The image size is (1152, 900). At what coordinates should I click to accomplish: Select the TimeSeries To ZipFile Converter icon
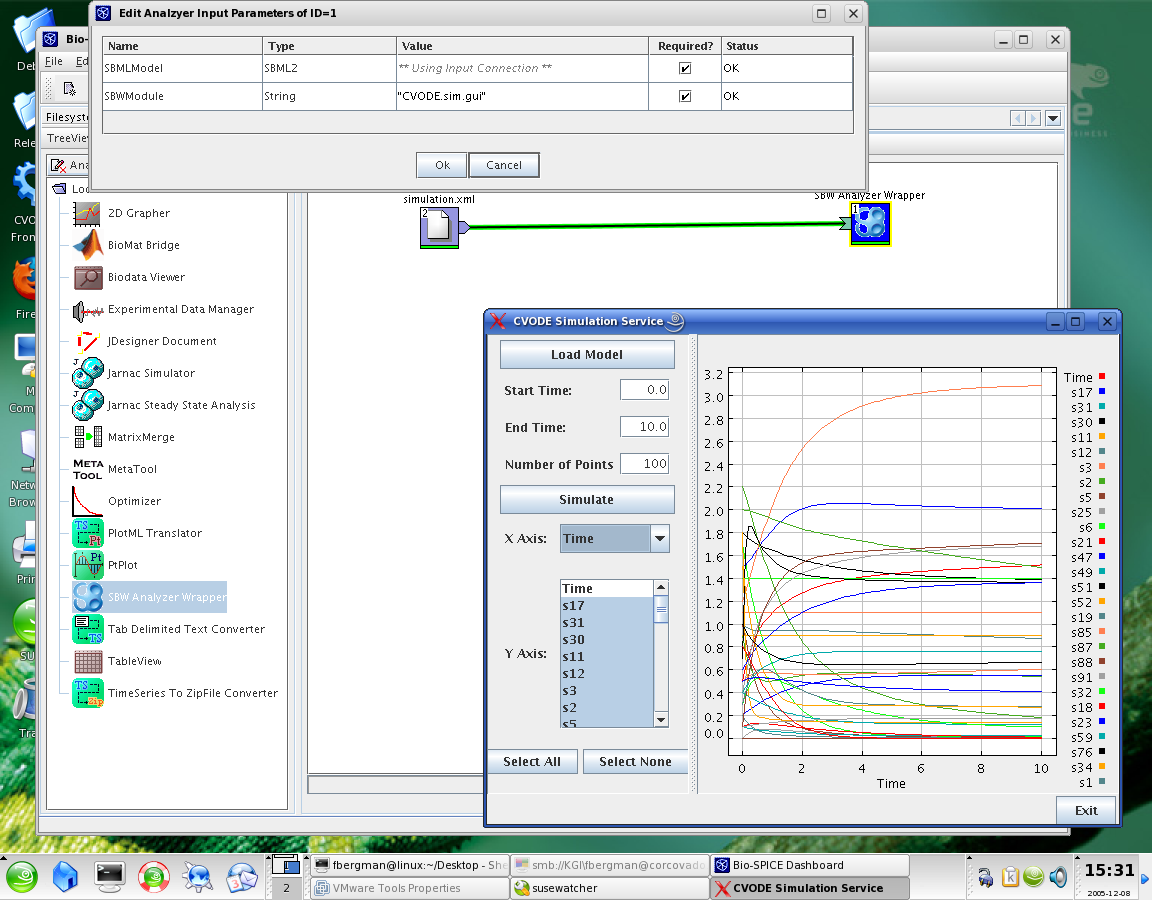(x=87, y=693)
